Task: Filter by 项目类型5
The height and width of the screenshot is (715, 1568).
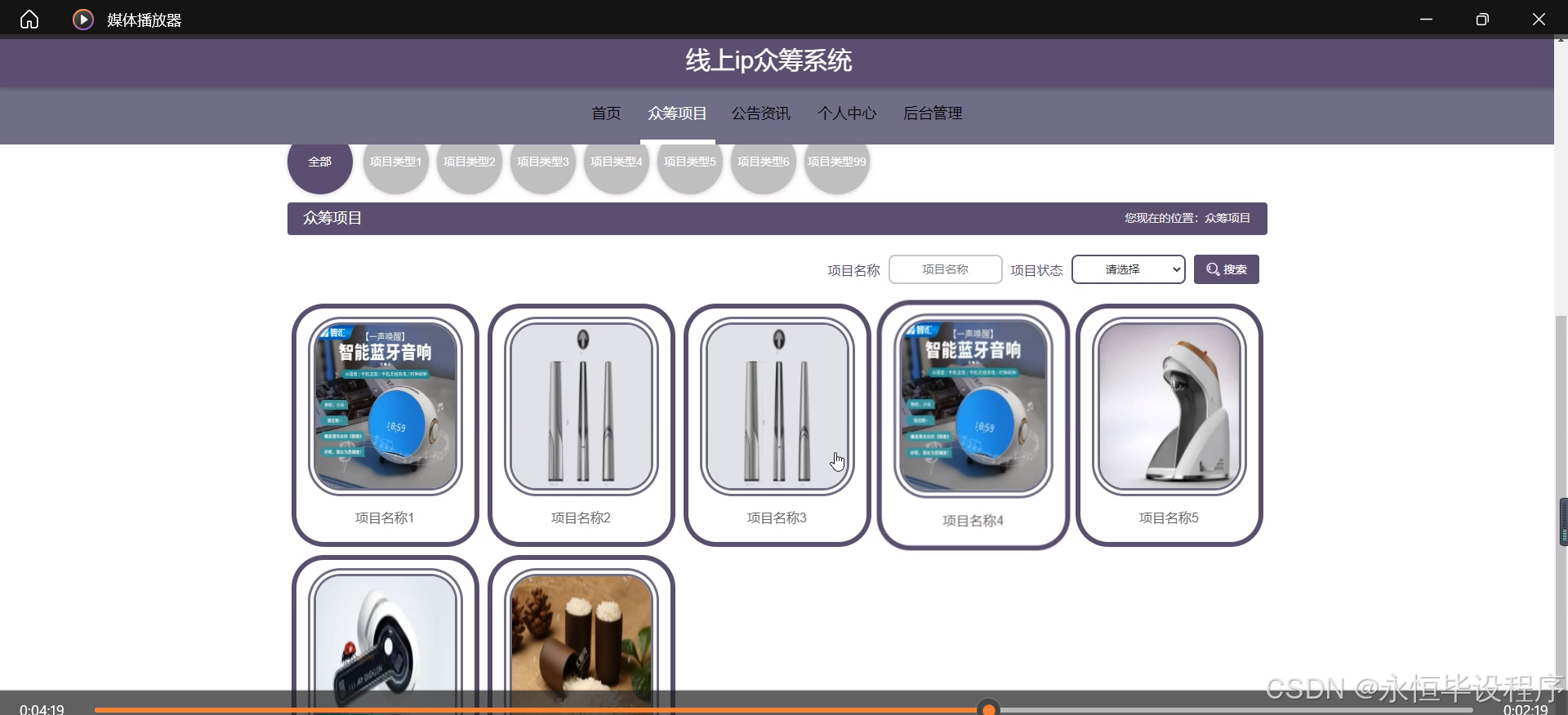Action: 690,162
